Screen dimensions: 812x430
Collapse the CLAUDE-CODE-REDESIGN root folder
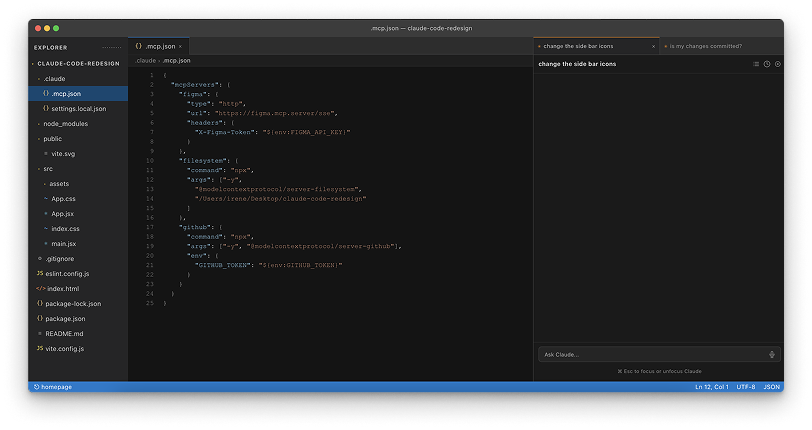pos(33,64)
